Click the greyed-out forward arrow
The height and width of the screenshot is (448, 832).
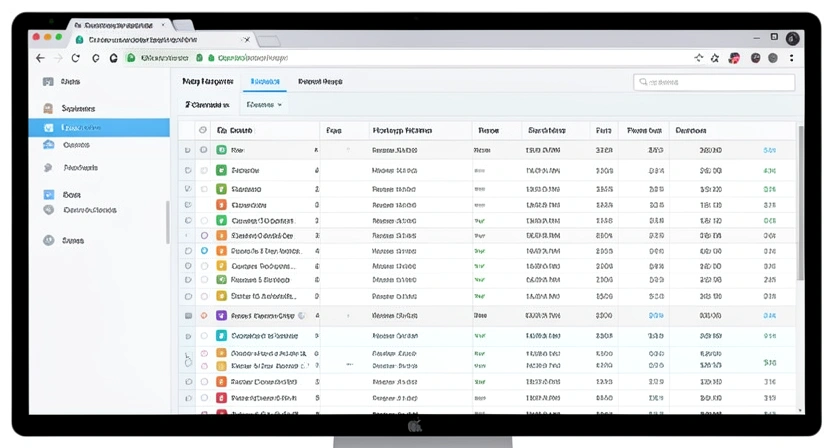58,58
